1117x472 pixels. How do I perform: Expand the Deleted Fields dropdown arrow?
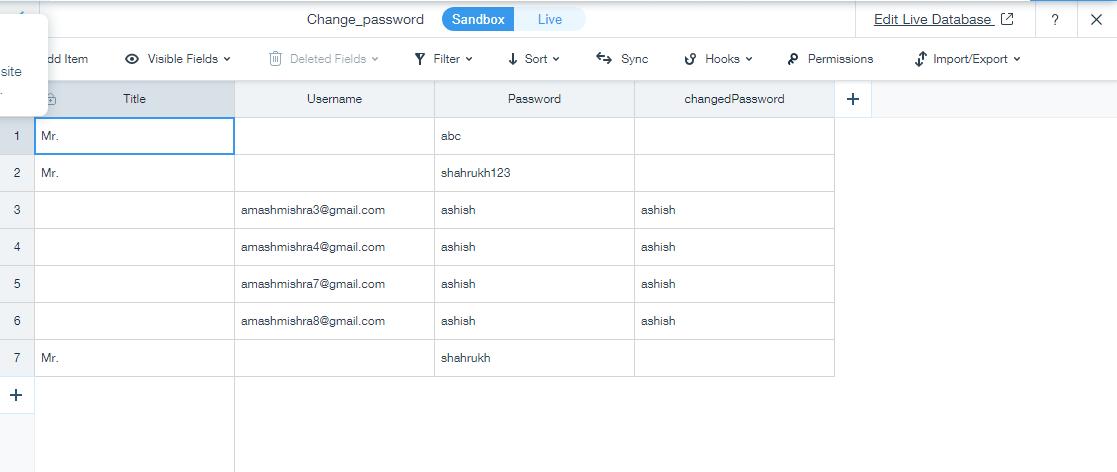[375, 59]
